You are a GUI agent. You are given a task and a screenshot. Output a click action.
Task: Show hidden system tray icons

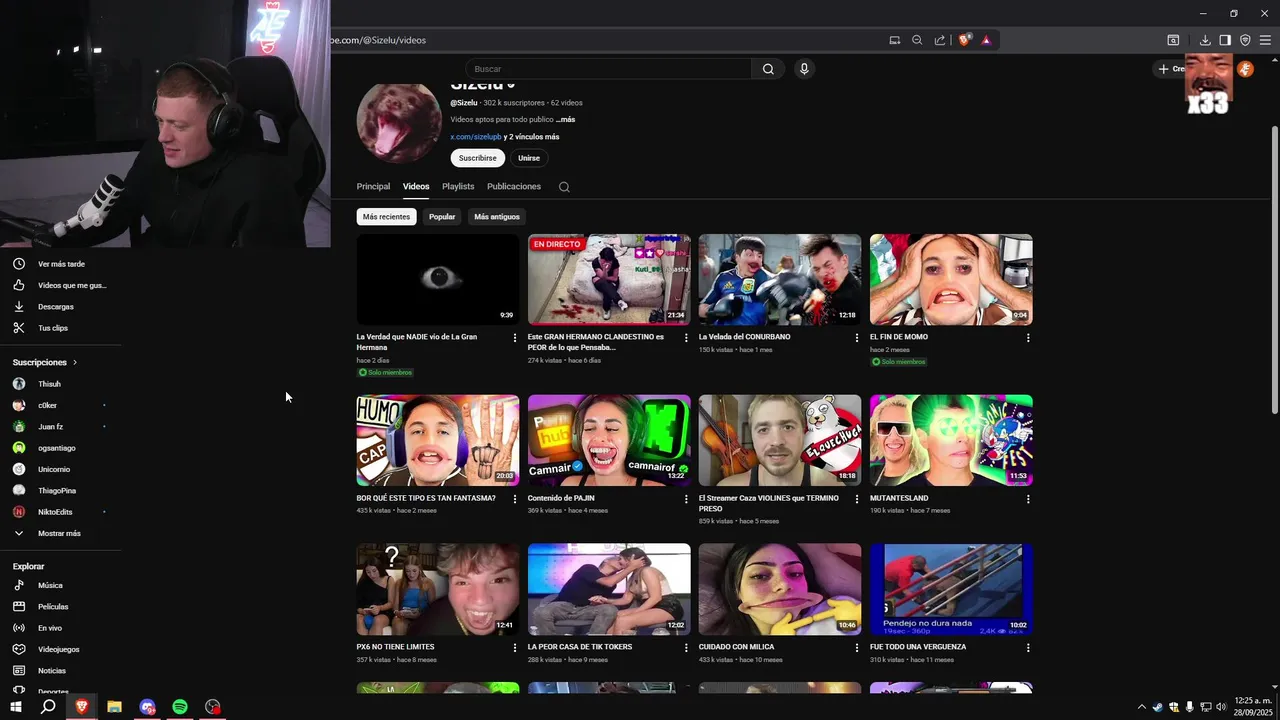click(1142, 707)
